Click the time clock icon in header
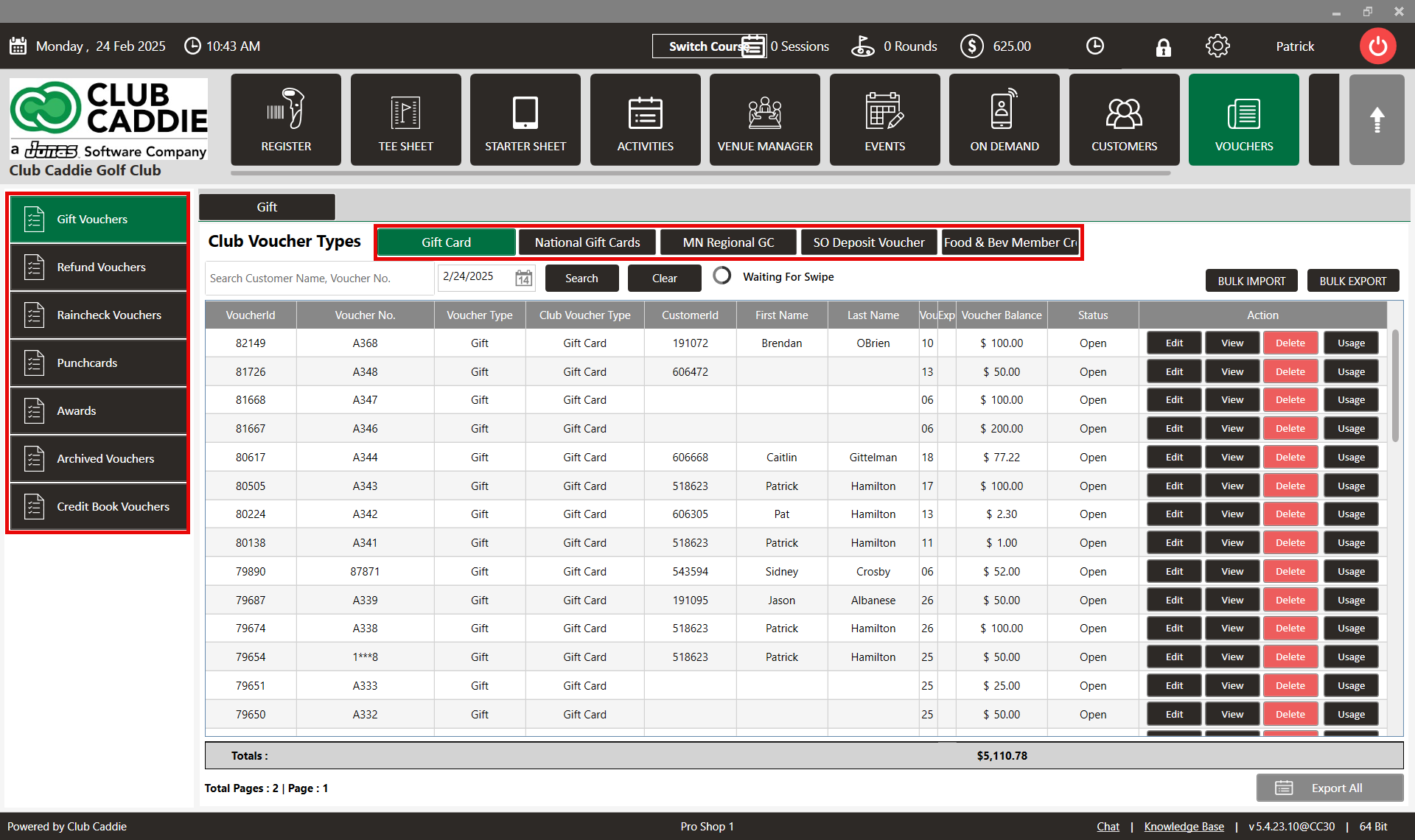 1095,46
